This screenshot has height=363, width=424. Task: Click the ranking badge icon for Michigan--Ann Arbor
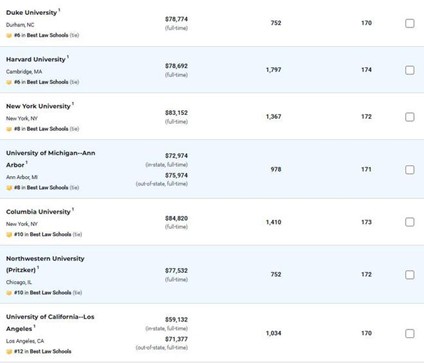[x=9, y=188]
